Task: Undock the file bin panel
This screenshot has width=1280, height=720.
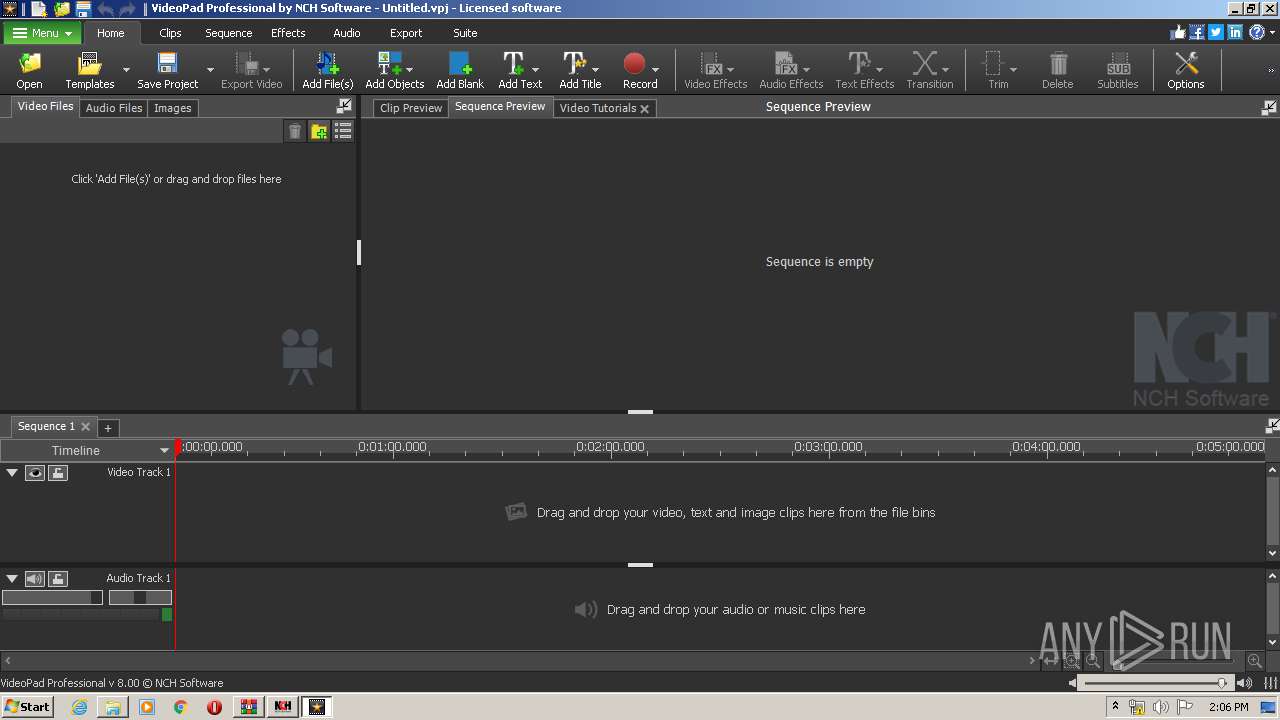Action: pos(344,106)
